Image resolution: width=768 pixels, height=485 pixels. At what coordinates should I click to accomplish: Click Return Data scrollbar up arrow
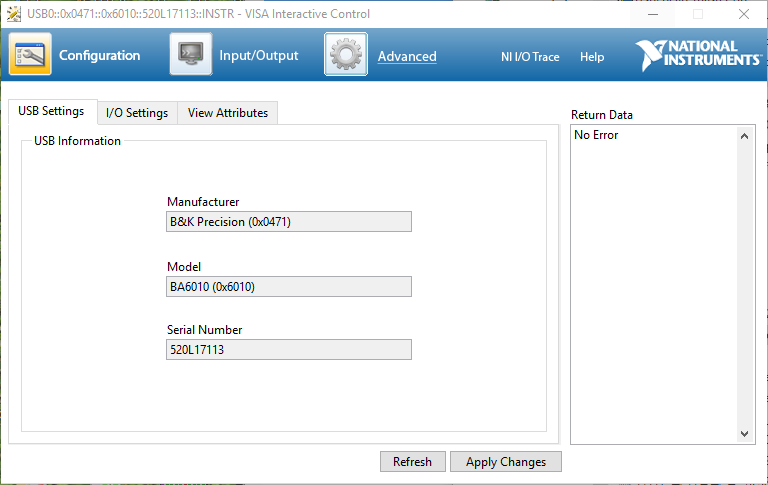click(745, 135)
